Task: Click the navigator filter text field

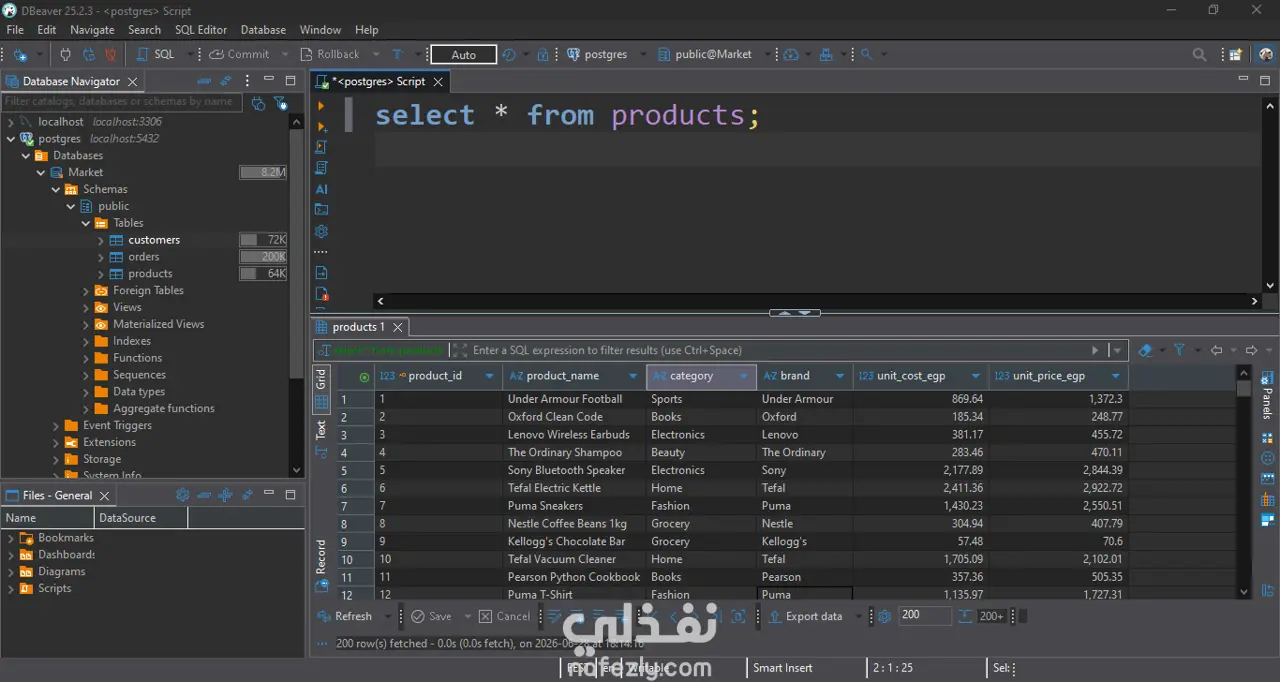Action: [x=121, y=101]
